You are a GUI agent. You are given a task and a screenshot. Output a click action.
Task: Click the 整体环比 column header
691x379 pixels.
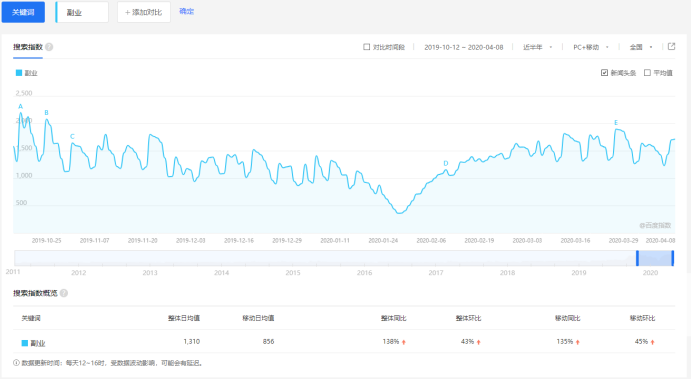(x=468, y=318)
